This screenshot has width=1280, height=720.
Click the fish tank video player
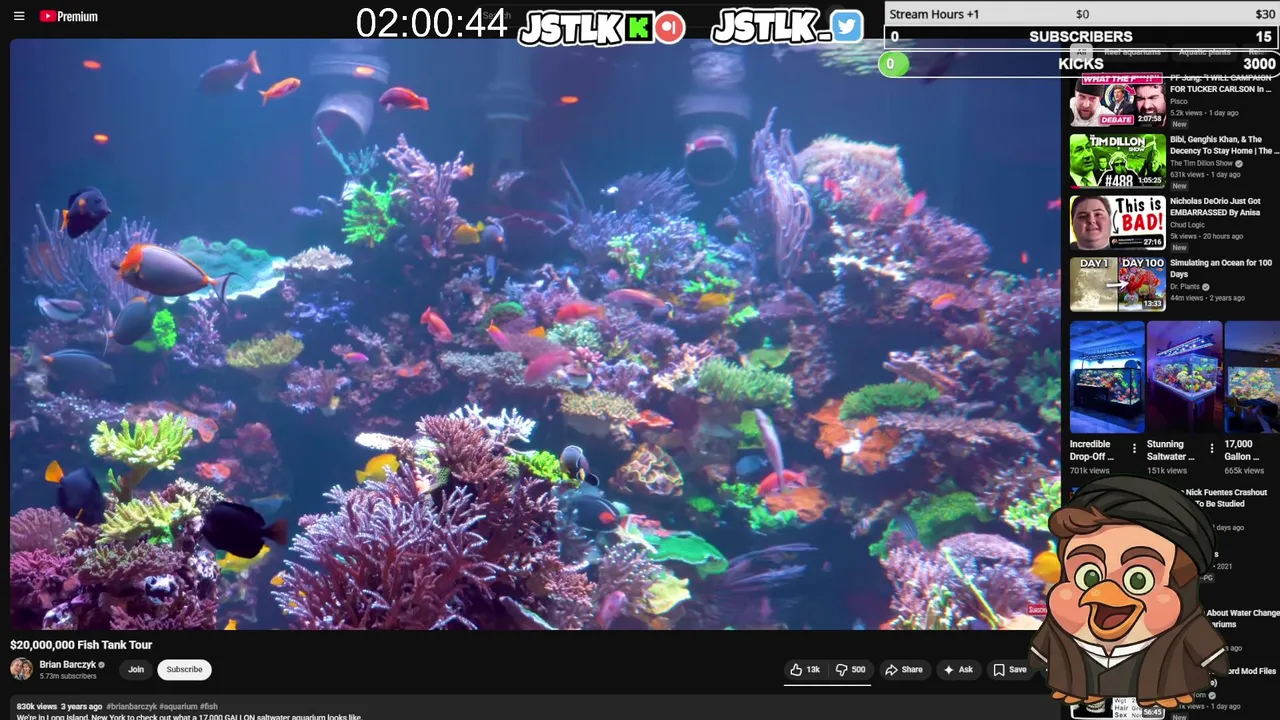point(535,334)
